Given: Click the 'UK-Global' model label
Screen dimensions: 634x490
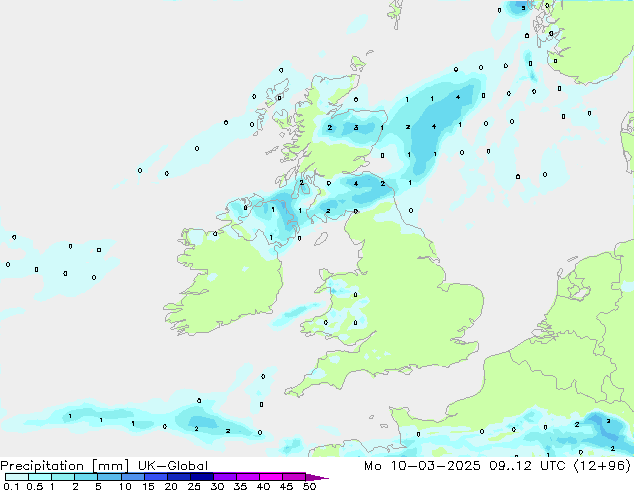Looking at the screenshot, I should point(173,466).
